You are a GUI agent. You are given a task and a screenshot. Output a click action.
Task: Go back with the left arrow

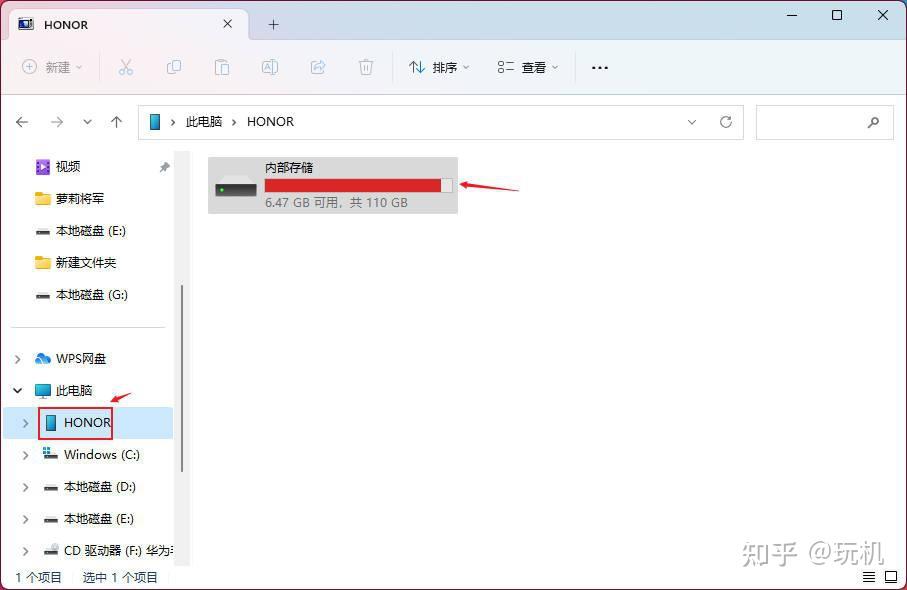tap(22, 122)
